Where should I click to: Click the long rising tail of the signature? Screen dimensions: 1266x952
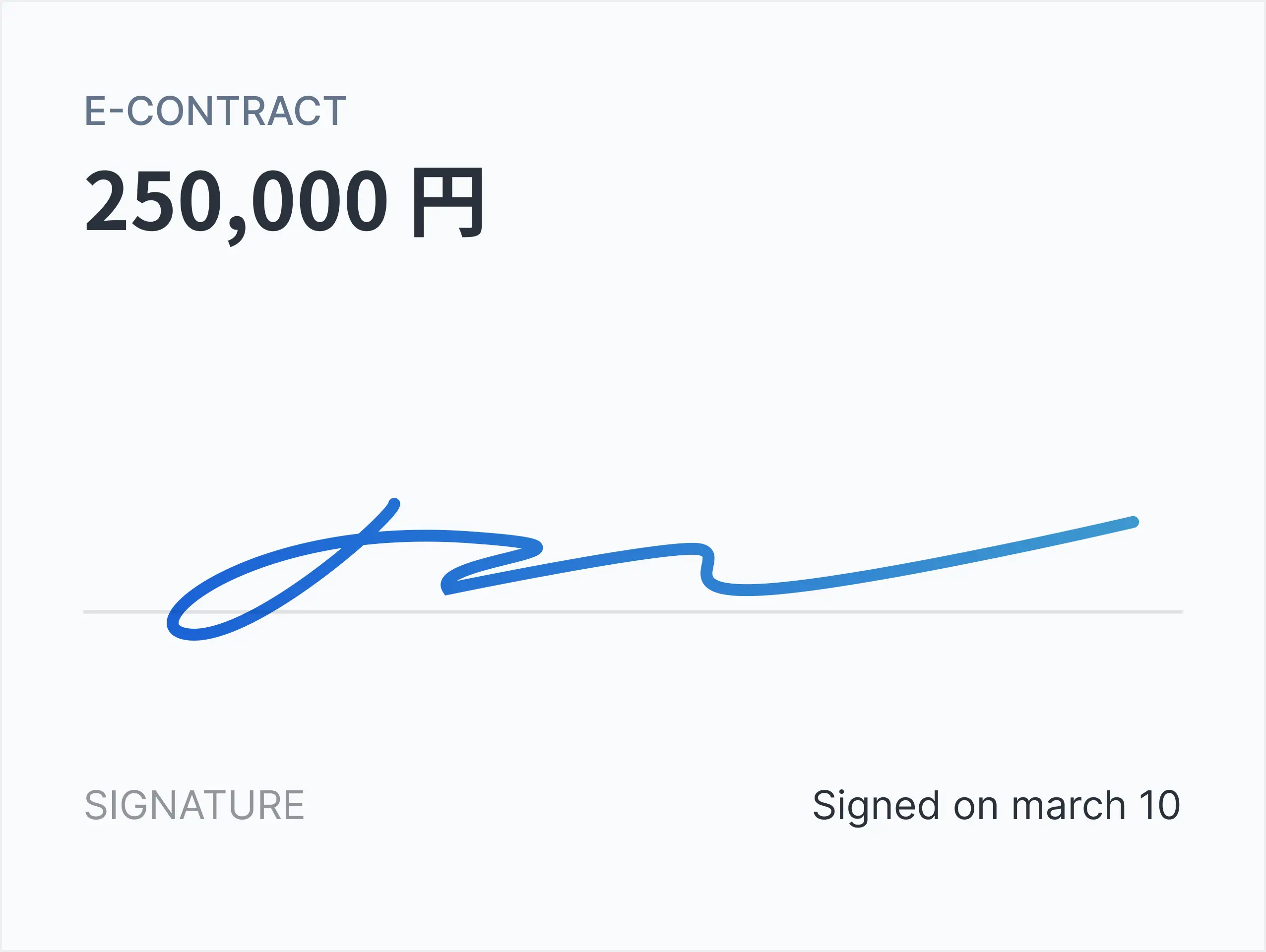[945, 561]
